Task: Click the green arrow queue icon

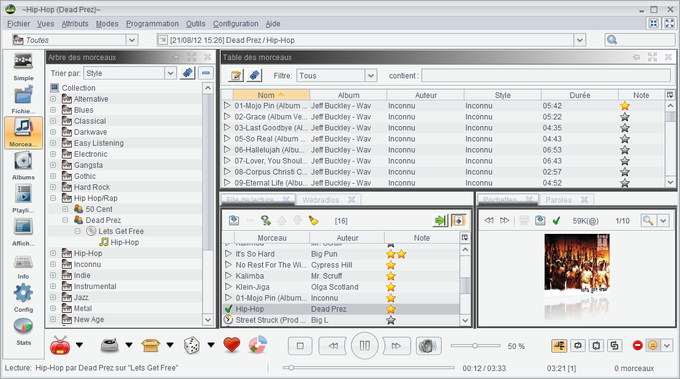Action: (x=440, y=221)
